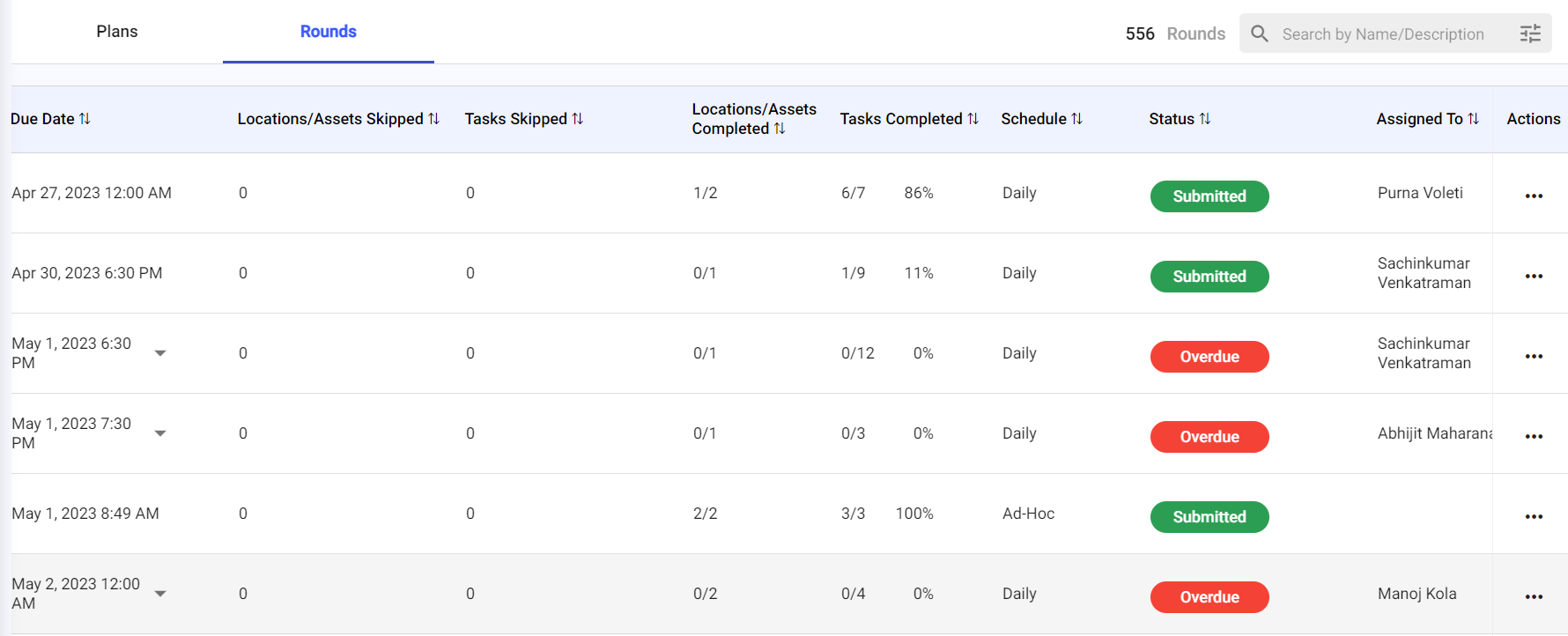Screen dimensions: 1568x636
Task: Click Submitted status for Apr 27 round
Action: click(1209, 196)
